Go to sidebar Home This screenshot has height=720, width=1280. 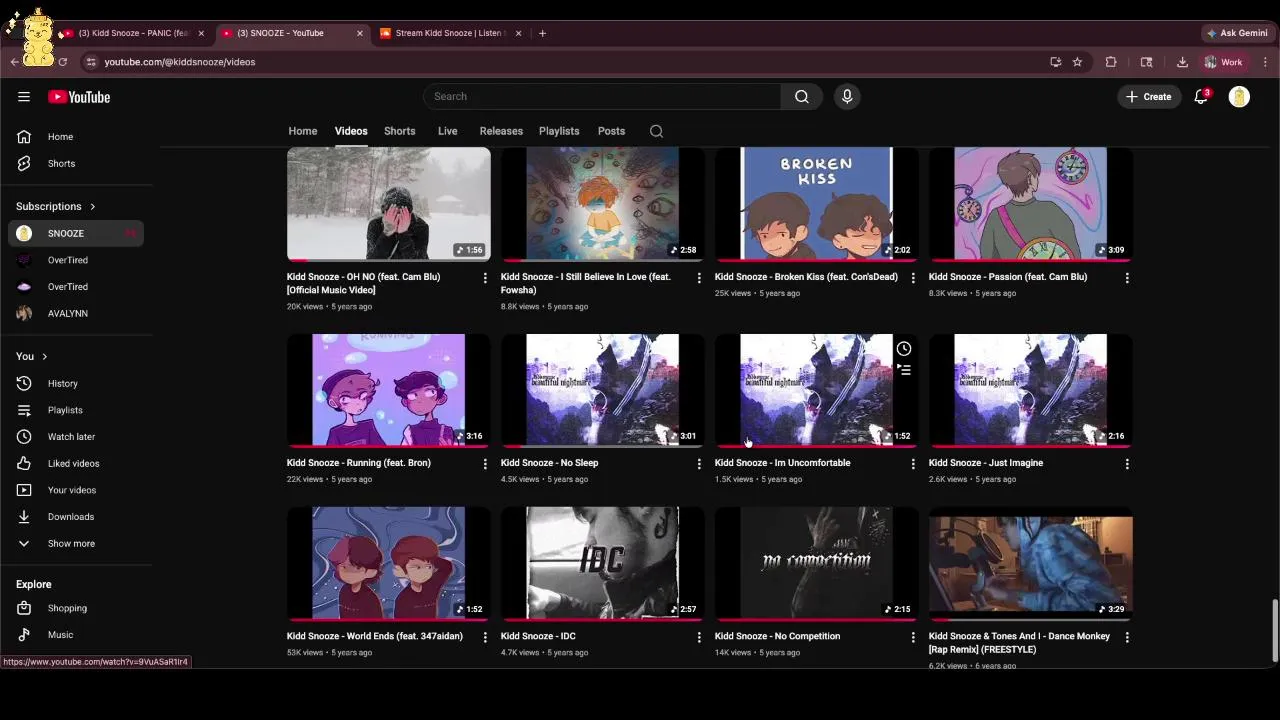[76, 137]
